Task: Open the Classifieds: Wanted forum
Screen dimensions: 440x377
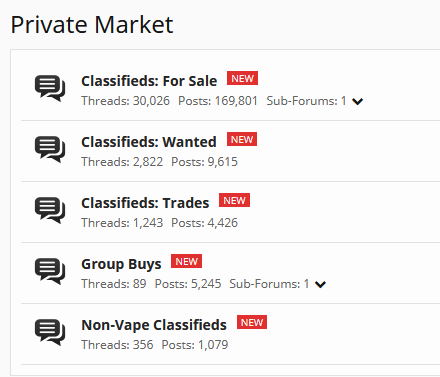Action: point(149,142)
